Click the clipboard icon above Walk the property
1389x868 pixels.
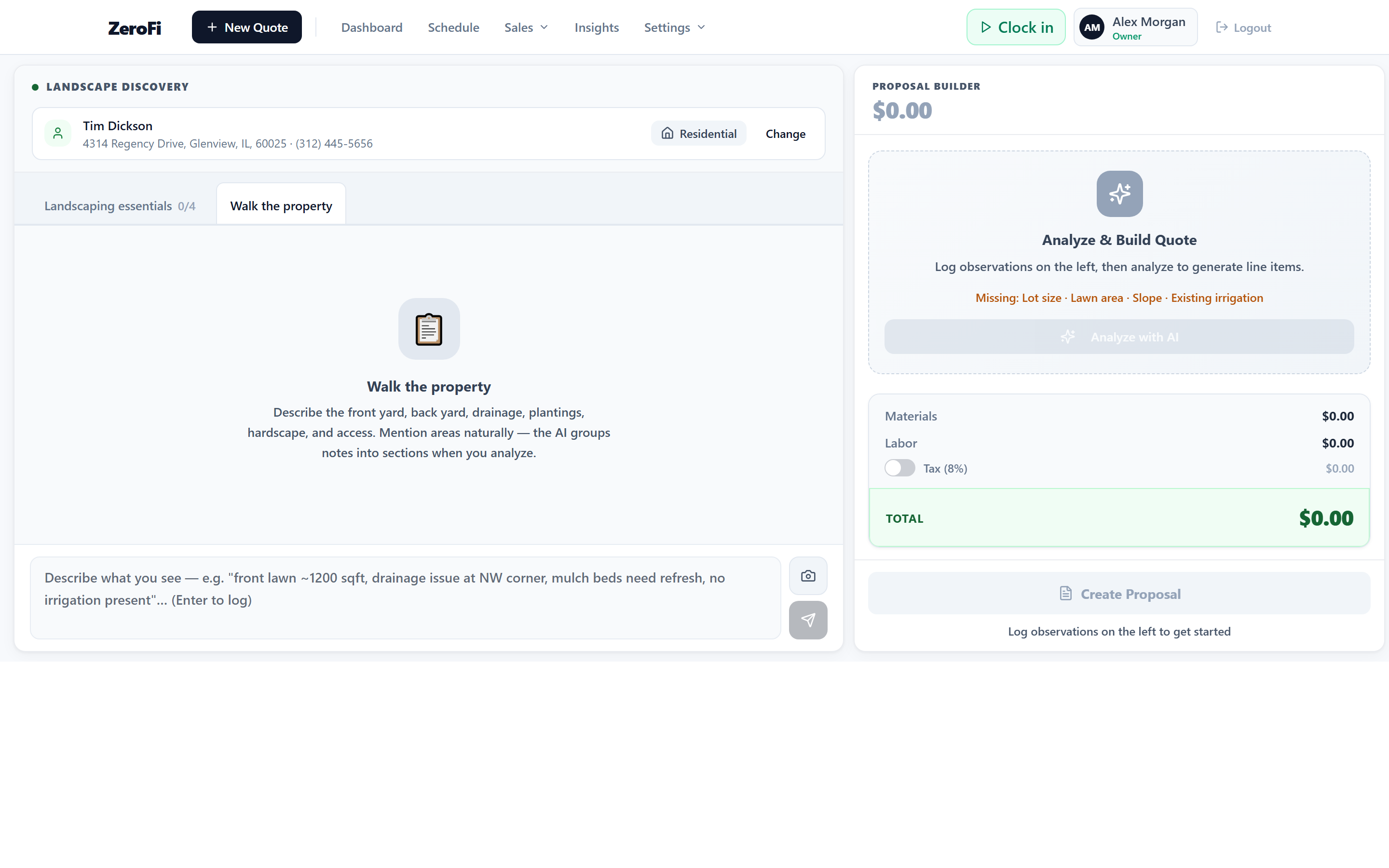tap(429, 329)
